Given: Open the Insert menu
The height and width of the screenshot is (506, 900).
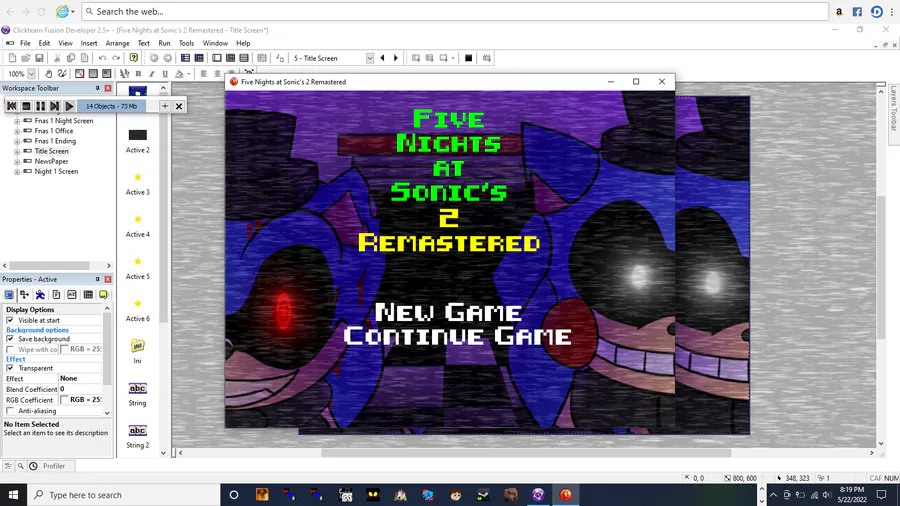Looking at the screenshot, I should pyautogui.click(x=88, y=43).
